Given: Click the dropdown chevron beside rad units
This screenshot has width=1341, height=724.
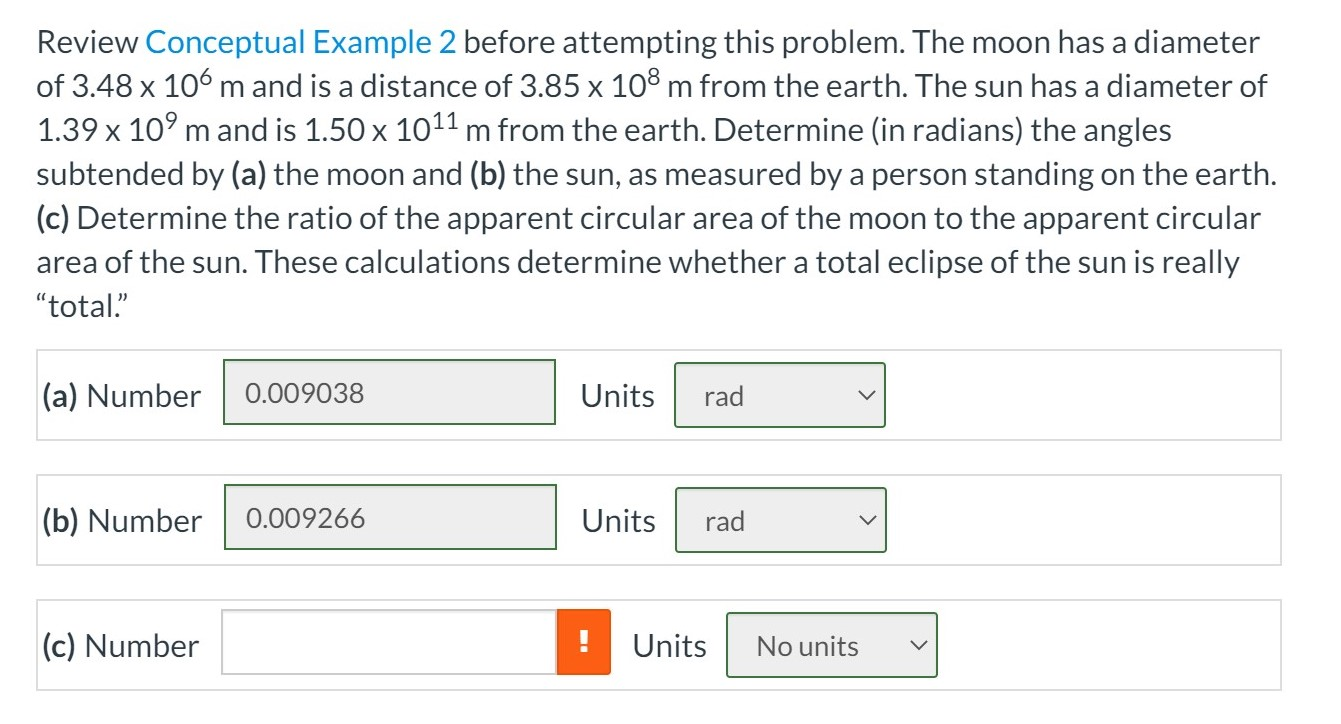Looking at the screenshot, I should pos(868,395).
